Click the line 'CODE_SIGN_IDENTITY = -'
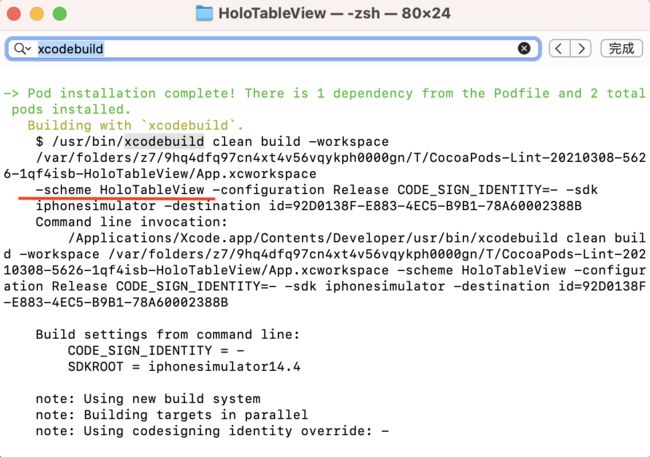 [156, 350]
